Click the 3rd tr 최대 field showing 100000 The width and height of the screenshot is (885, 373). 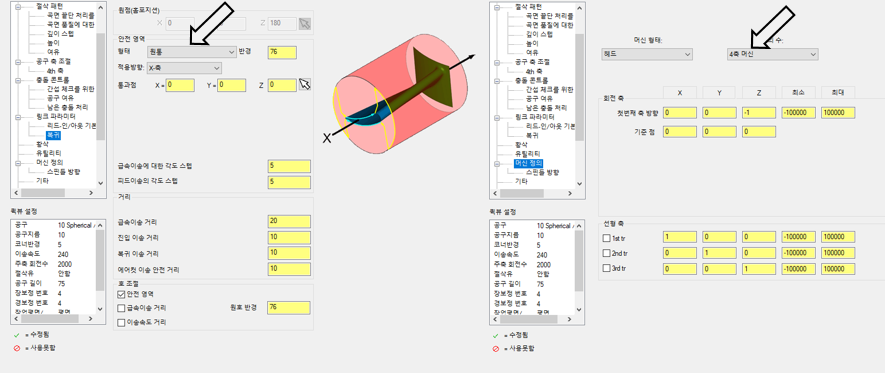point(838,269)
